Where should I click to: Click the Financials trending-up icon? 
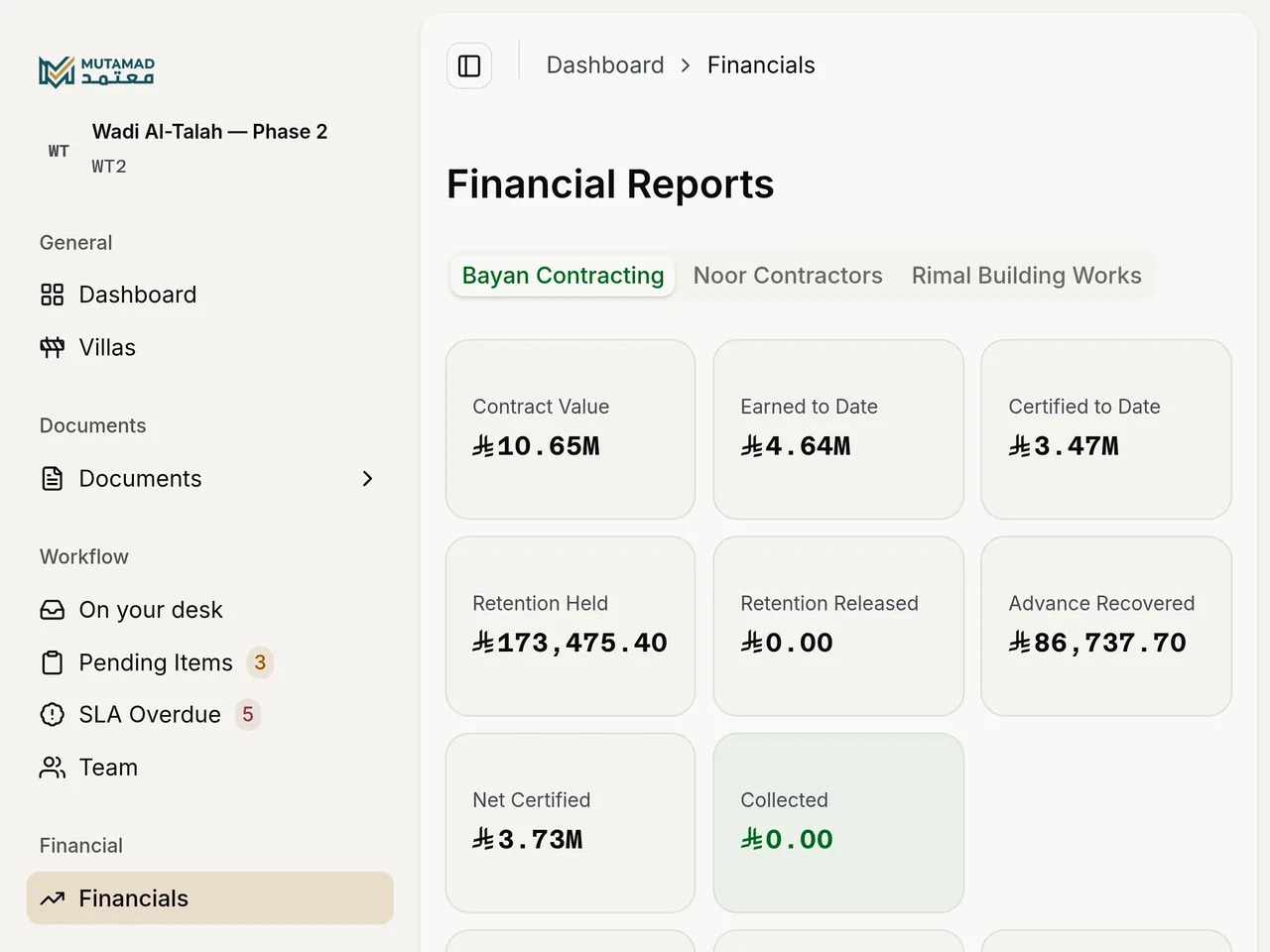pyautogui.click(x=53, y=898)
